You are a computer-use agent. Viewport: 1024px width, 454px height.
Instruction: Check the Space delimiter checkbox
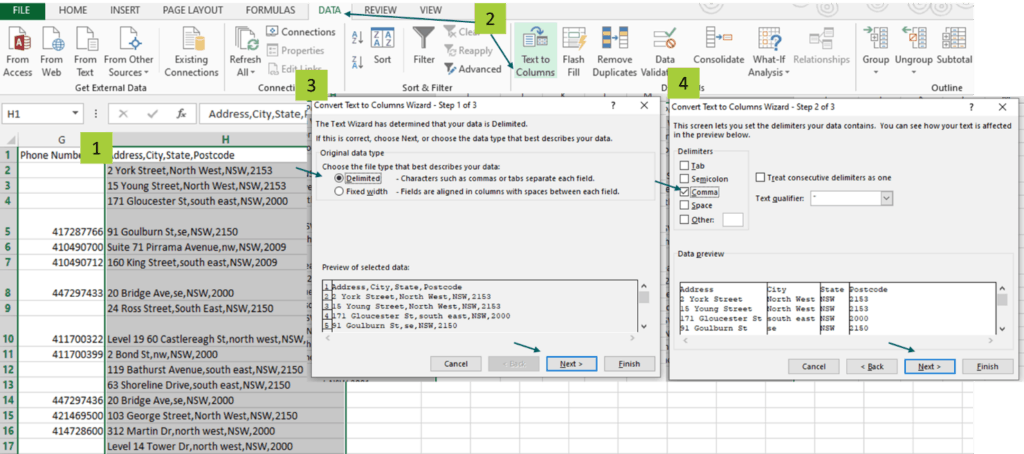point(684,205)
